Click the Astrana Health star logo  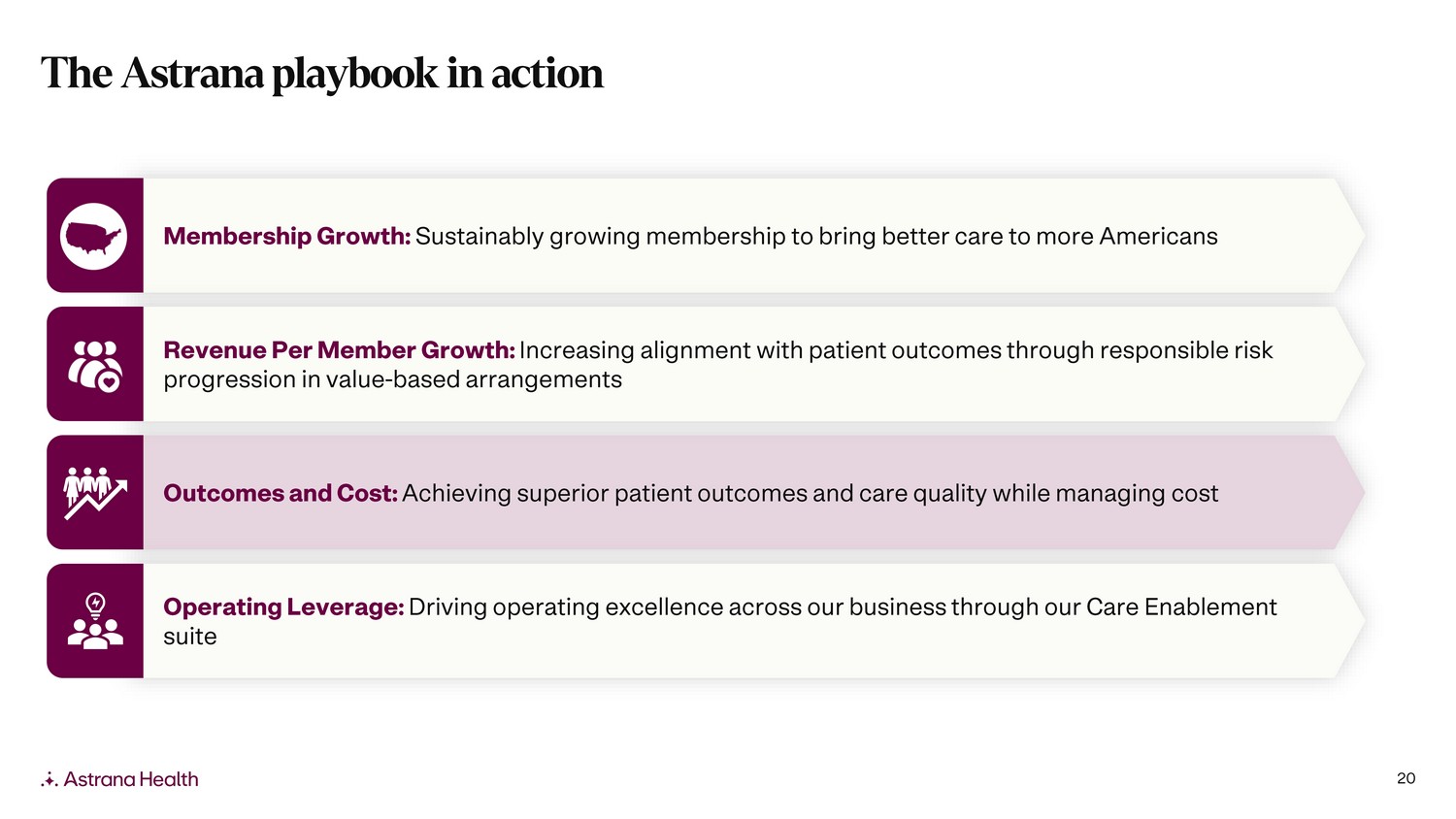(x=50, y=779)
